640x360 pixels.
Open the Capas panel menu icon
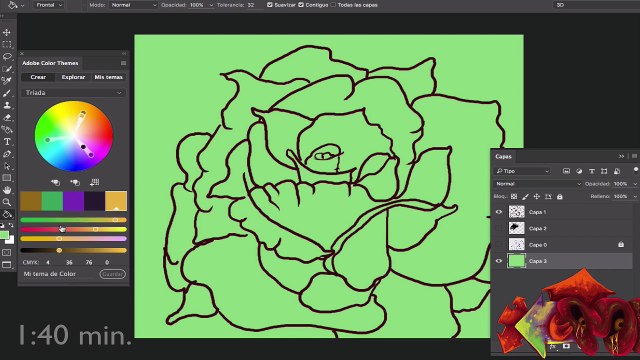(x=634, y=156)
